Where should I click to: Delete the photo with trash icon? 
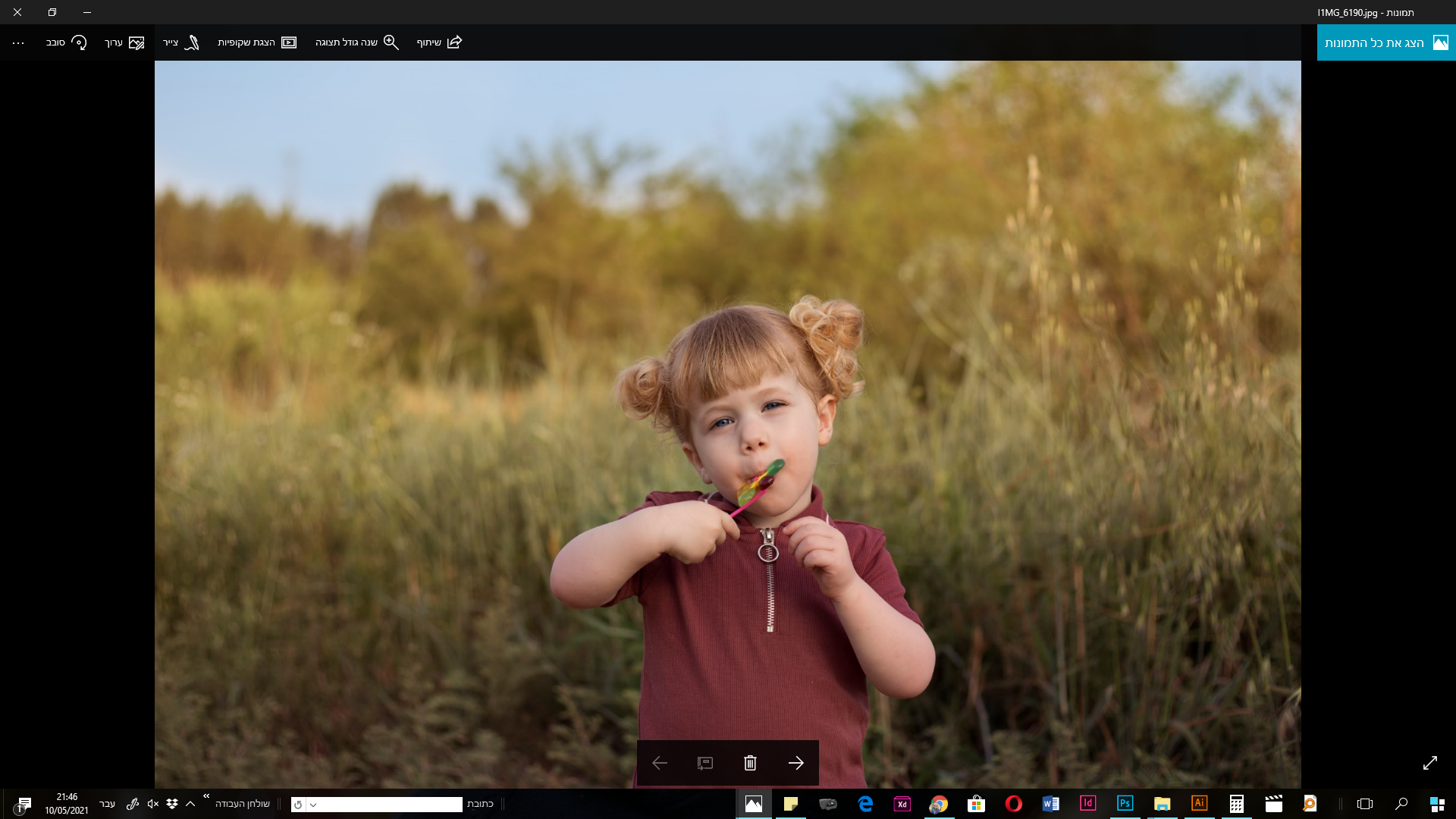tap(750, 763)
